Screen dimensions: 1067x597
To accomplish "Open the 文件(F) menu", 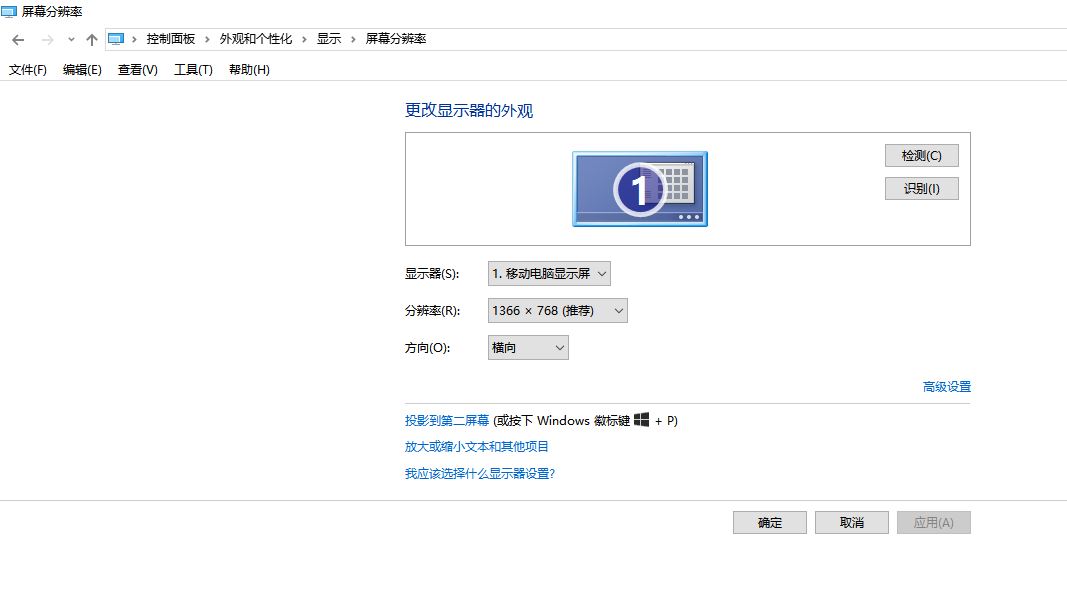I will point(27,69).
